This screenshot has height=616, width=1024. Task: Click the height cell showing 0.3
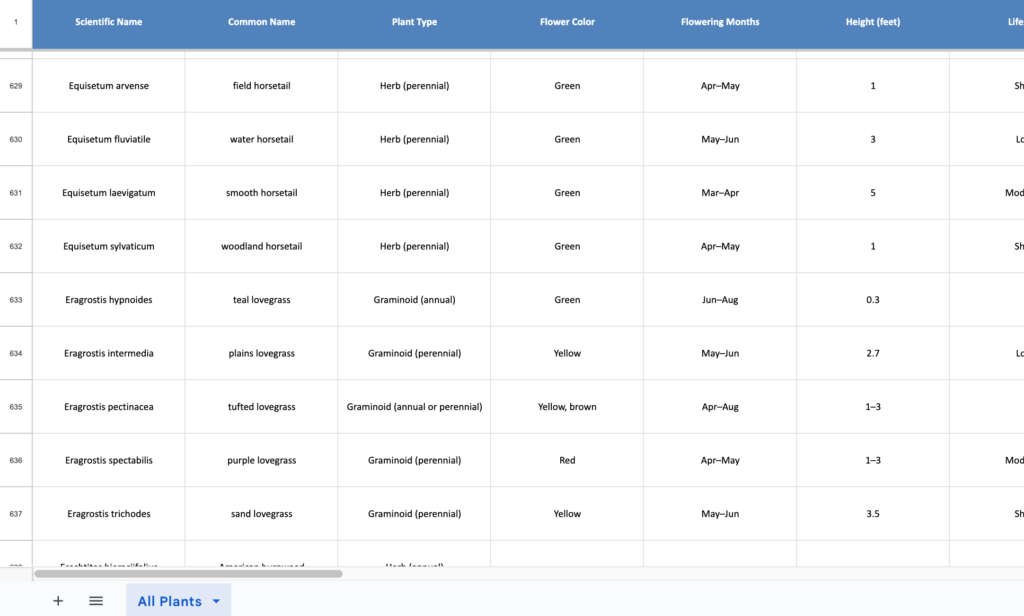[872, 300]
